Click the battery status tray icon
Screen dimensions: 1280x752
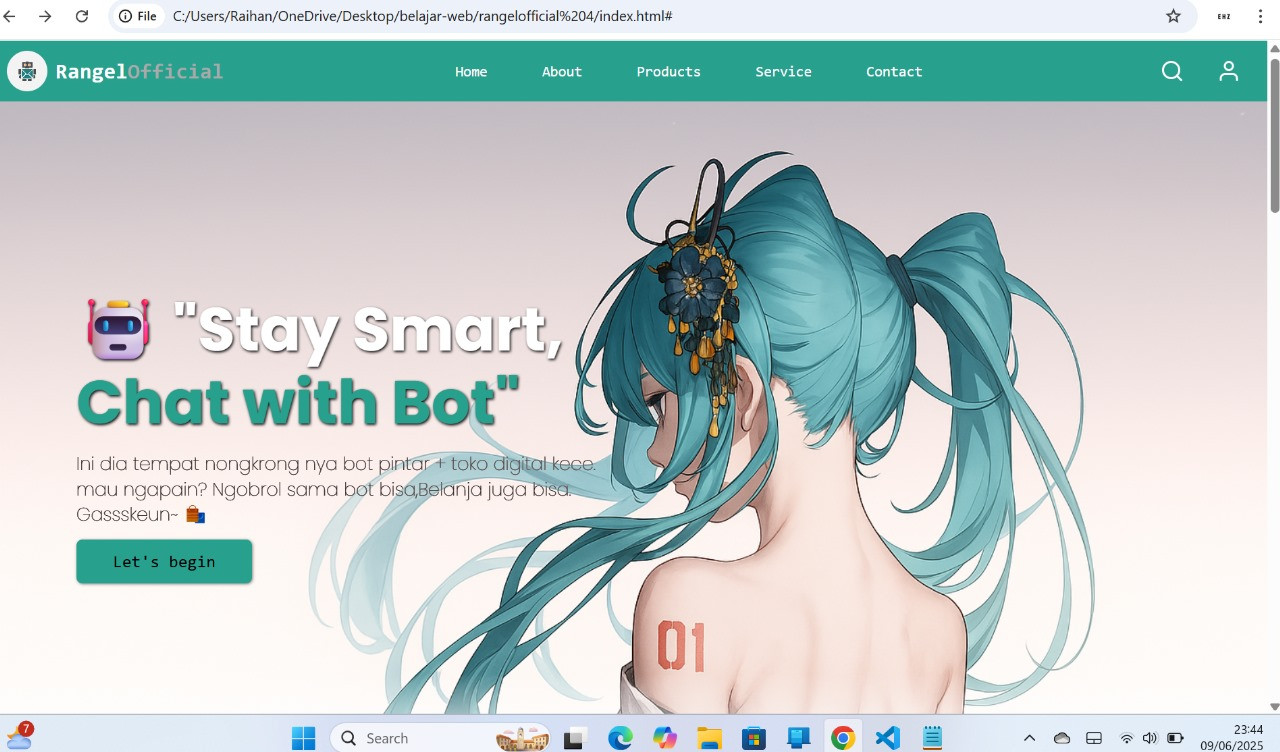(x=1175, y=738)
